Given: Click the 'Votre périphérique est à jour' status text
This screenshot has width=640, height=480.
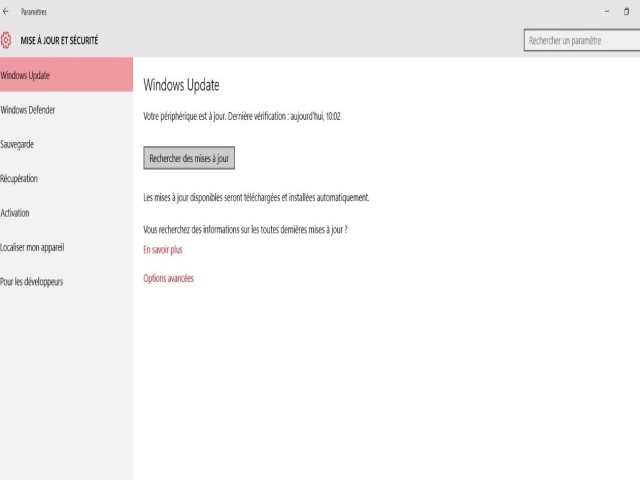Looking at the screenshot, I should tap(242, 116).
